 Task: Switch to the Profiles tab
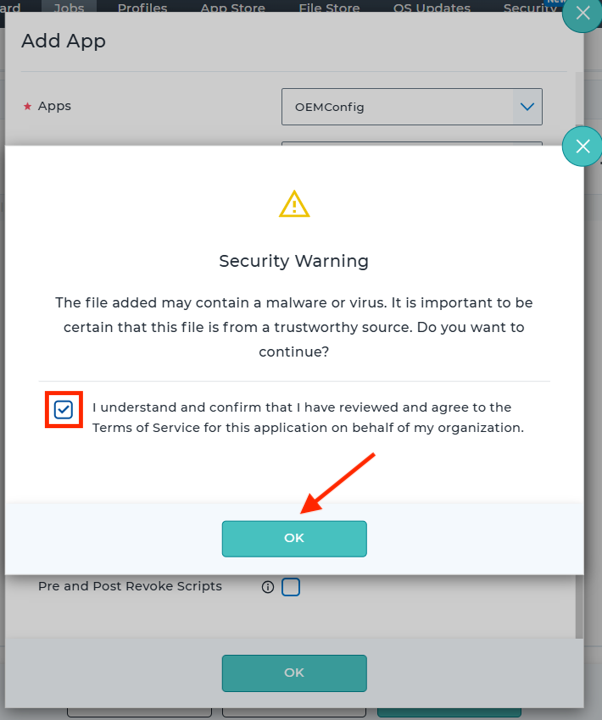142,7
